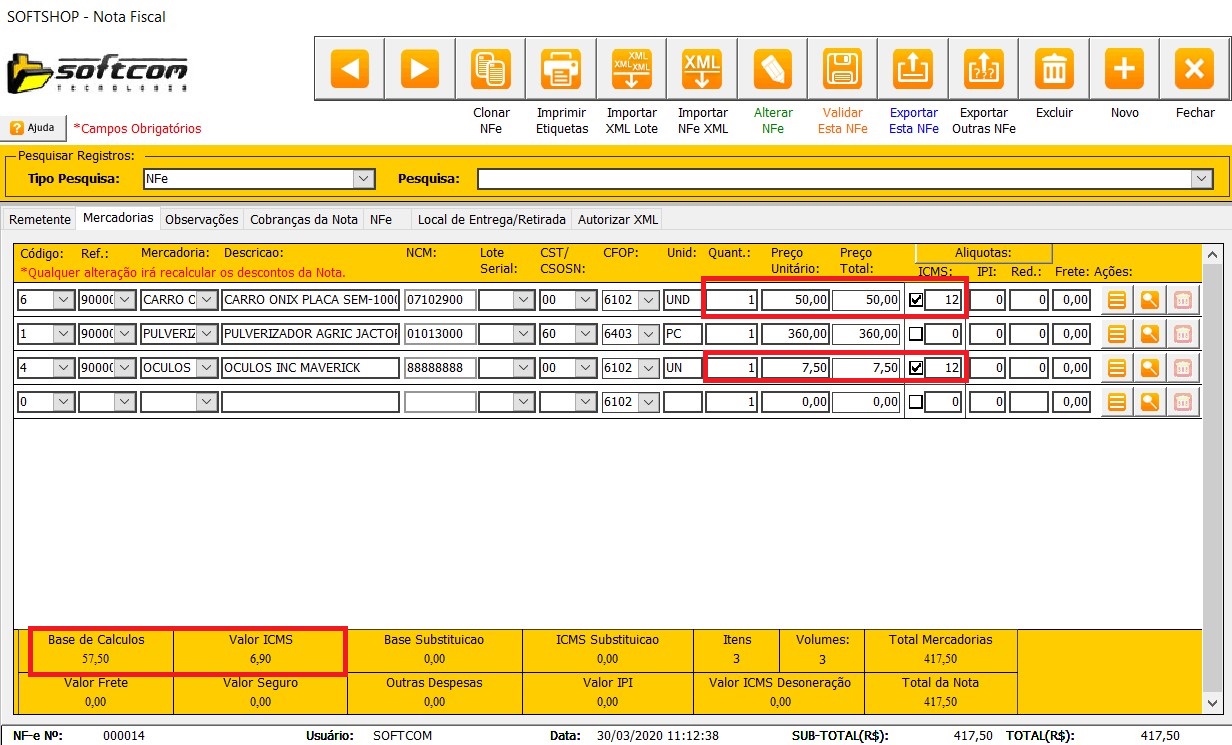Uncheck ICMS checkbox on CARRO ONIX row
The height and width of the screenshot is (745, 1232).
tap(916, 300)
